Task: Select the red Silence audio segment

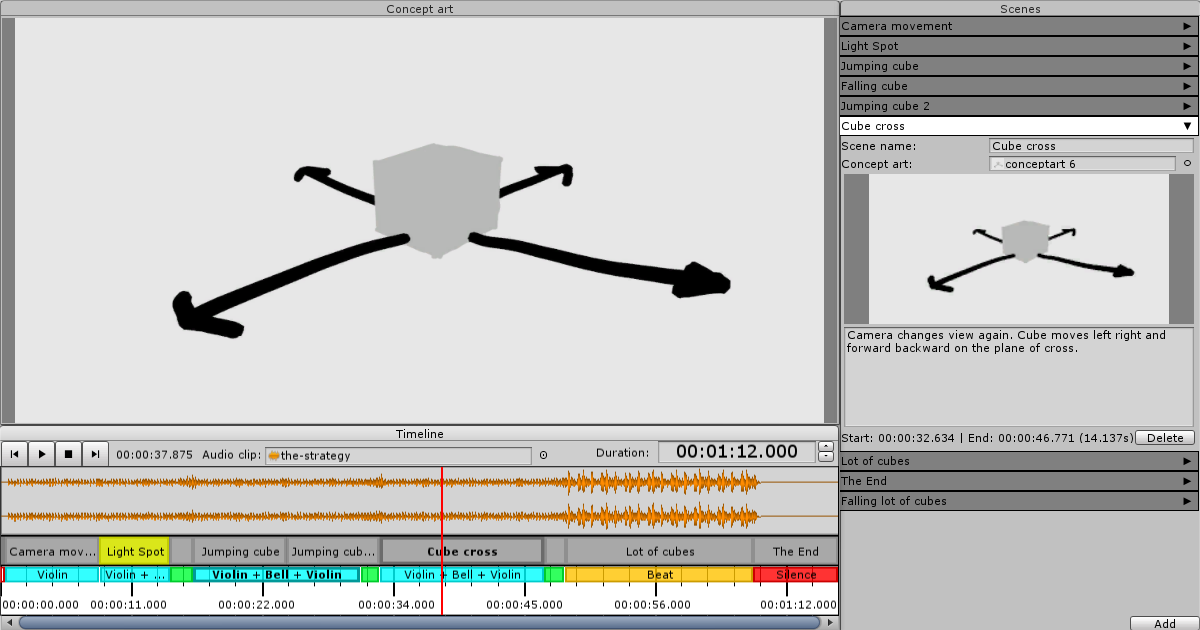Action: click(x=795, y=574)
